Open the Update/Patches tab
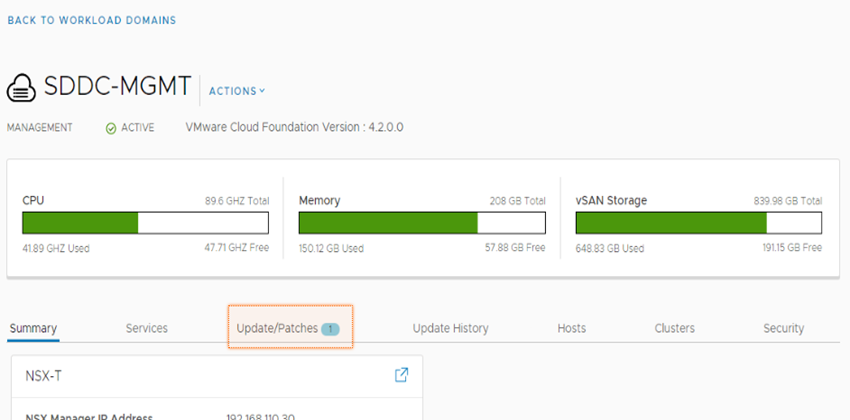Screen dimensions: 850x420 (x=277, y=328)
